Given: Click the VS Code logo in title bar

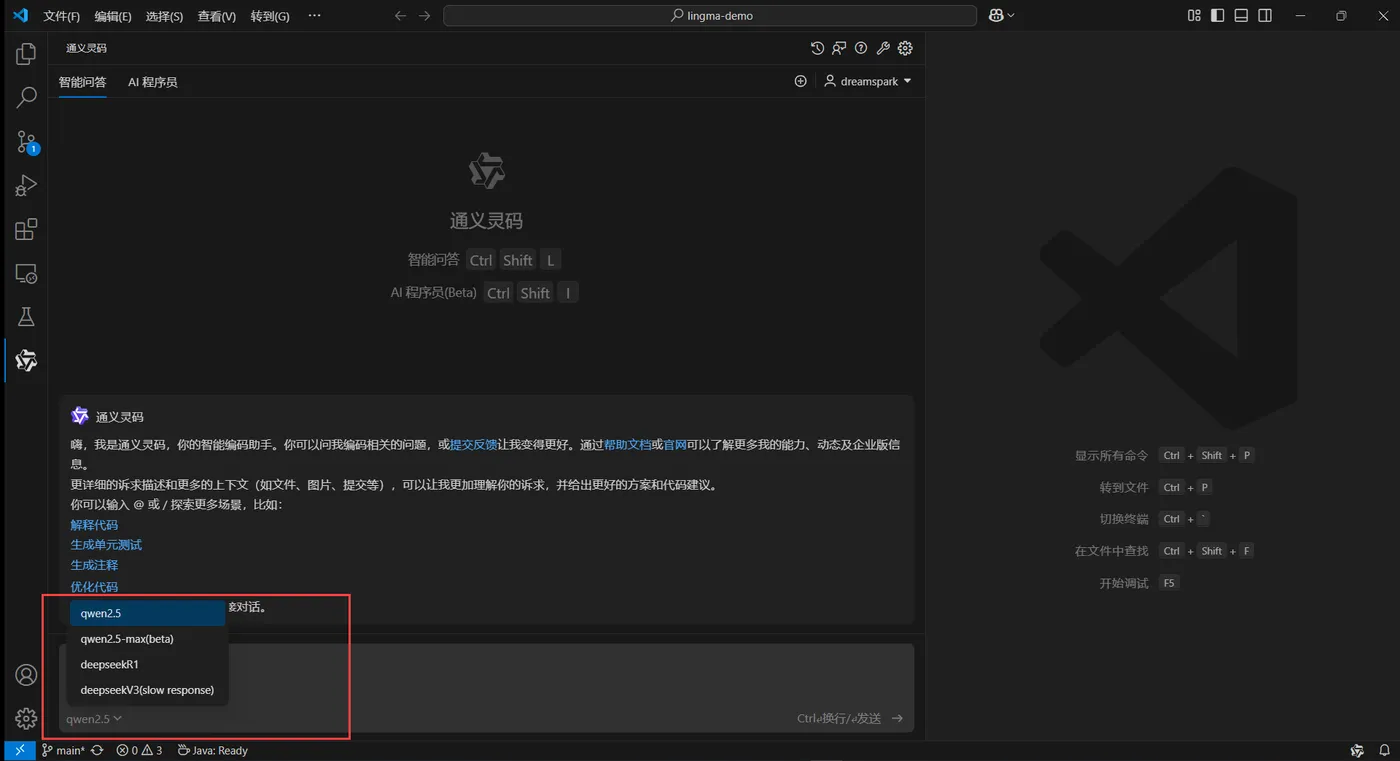Looking at the screenshot, I should pos(20,15).
